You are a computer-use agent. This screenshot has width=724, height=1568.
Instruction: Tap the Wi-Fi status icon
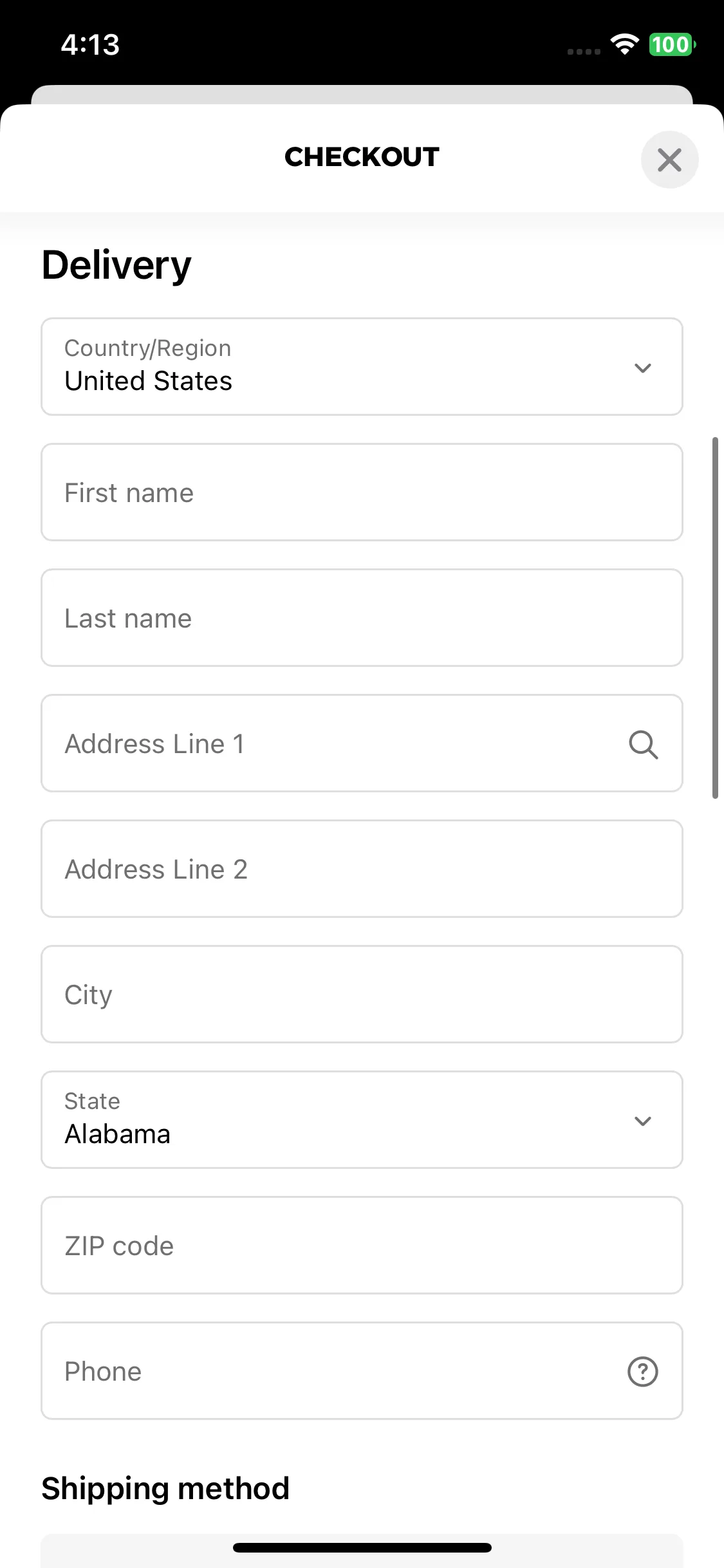(624, 44)
